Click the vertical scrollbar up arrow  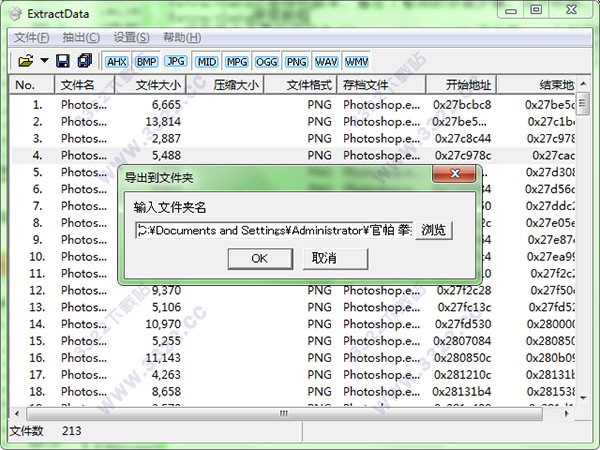(x=583, y=83)
